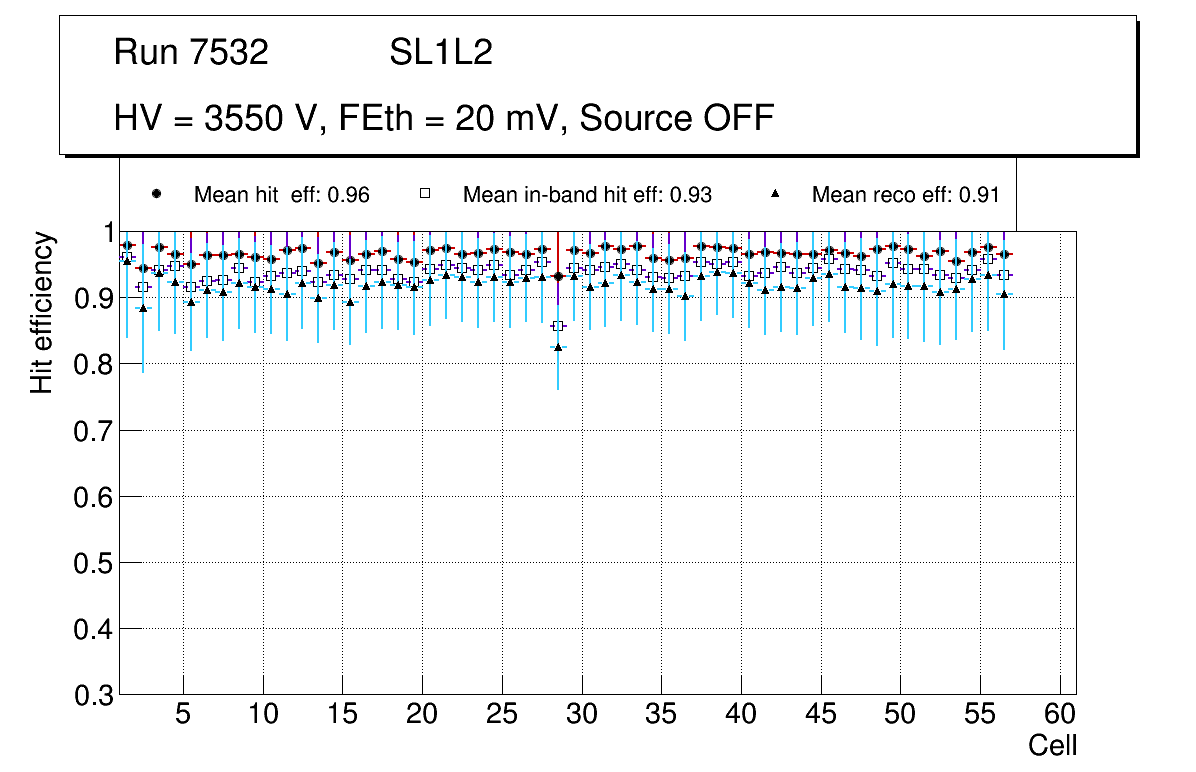Click the 'Hit efficiency' y-axis title

(x=42, y=312)
